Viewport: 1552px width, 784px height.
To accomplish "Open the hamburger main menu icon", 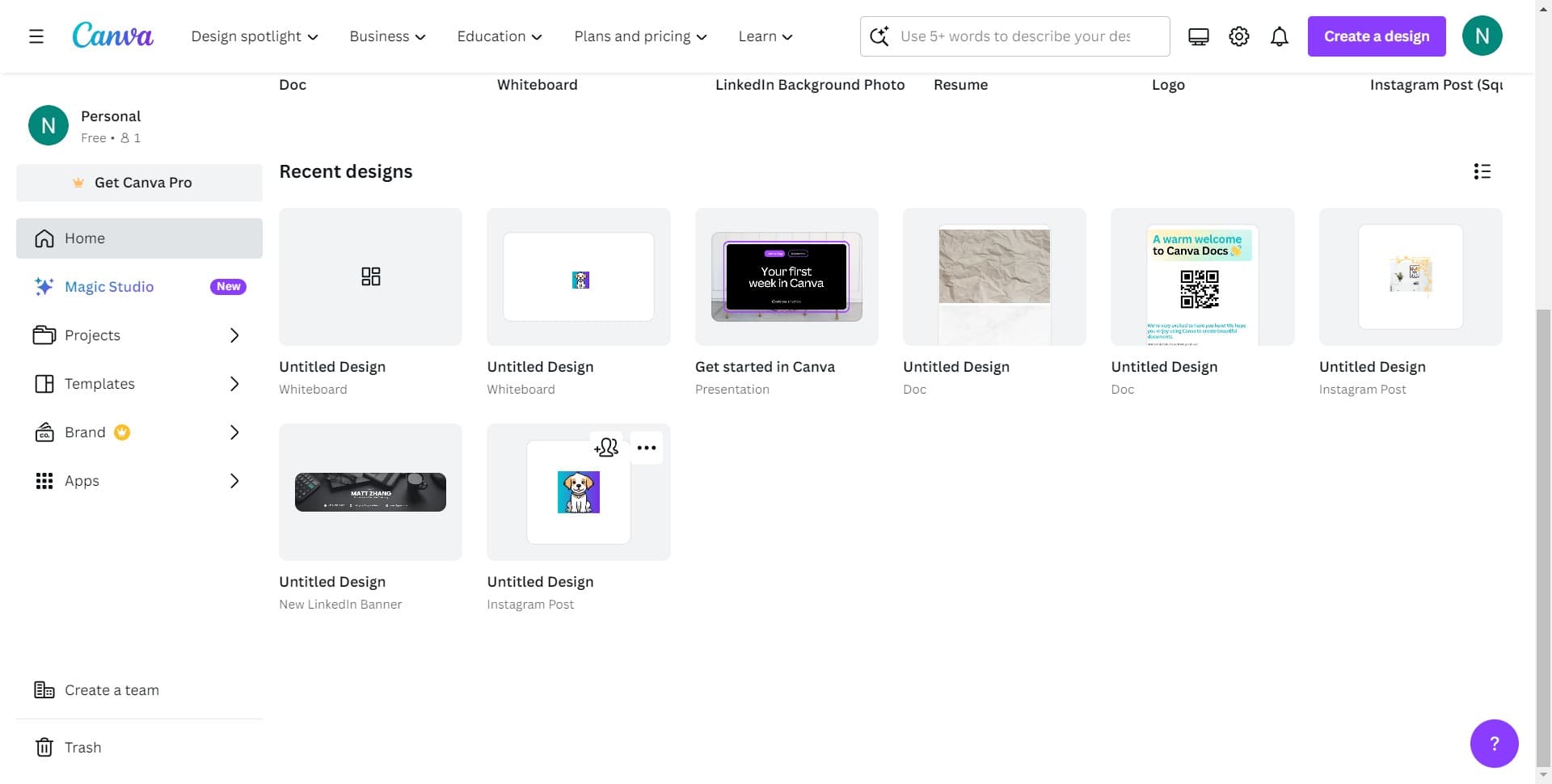I will coord(36,36).
